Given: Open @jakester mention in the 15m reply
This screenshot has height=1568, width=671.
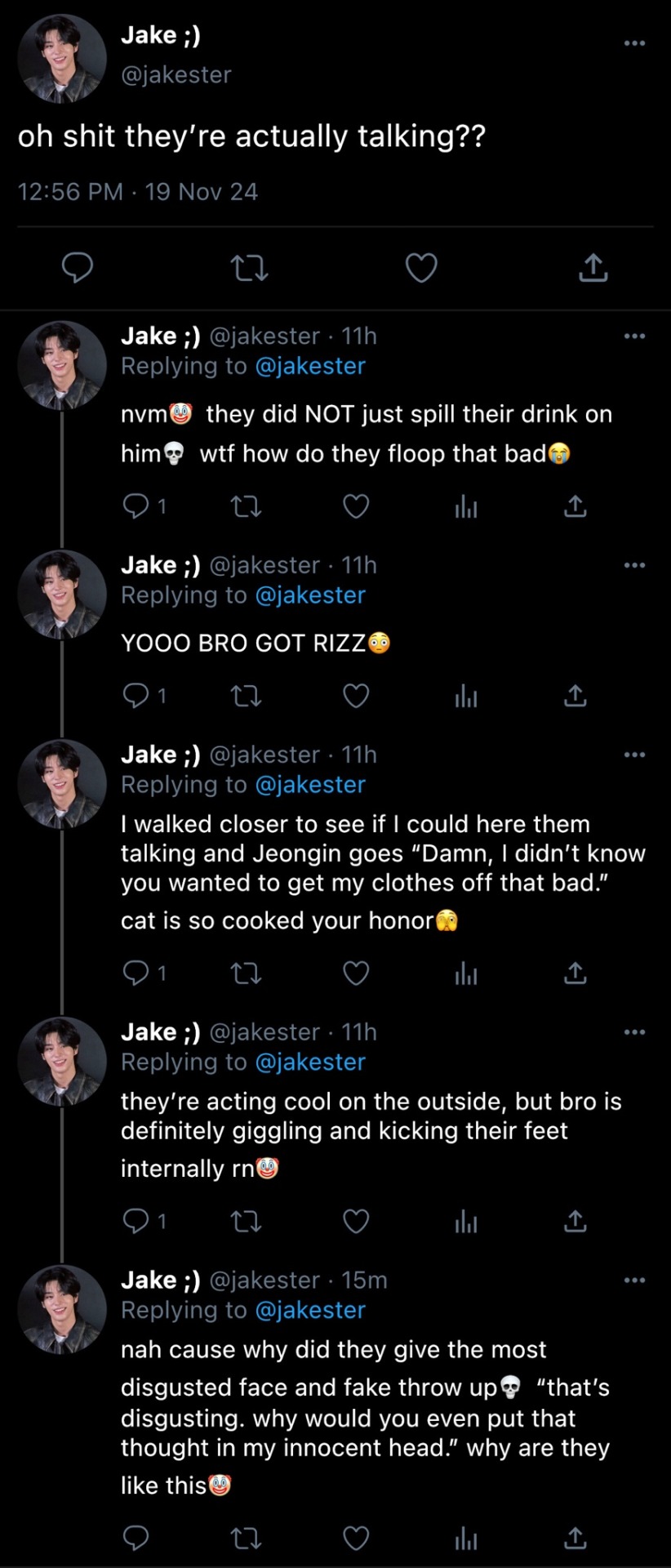Looking at the screenshot, I should (x=310, y=1310).
